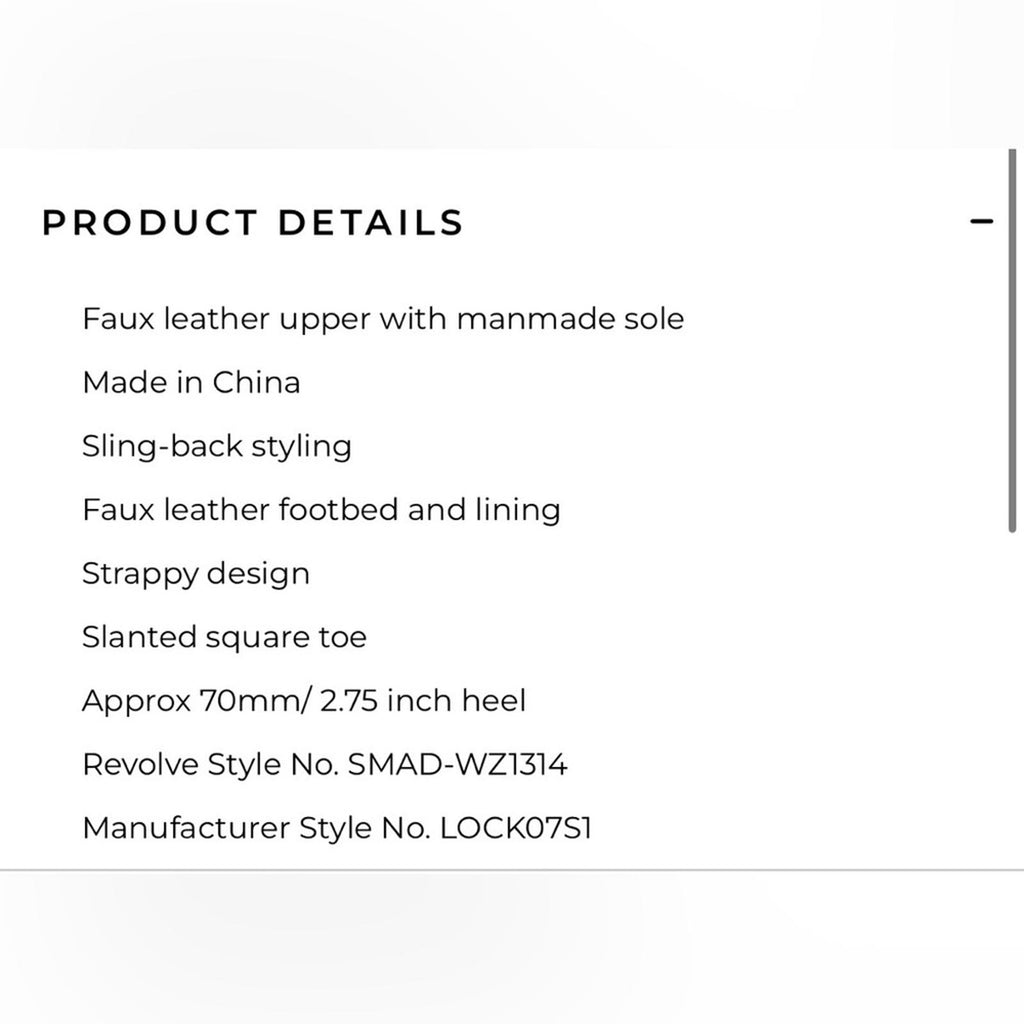
Task: Select the PRODUCT DETAILS heading
Action: click(251, 222)
